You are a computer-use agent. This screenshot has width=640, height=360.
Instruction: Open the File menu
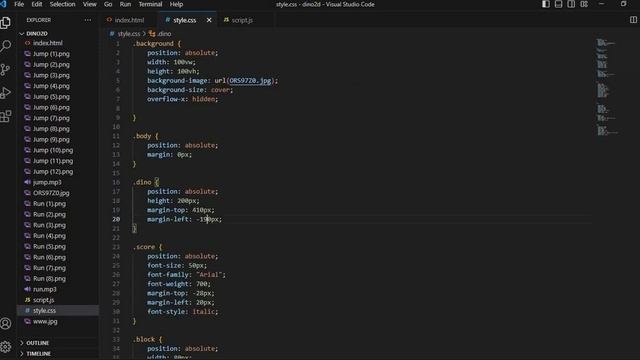click(x=19, y=4)
